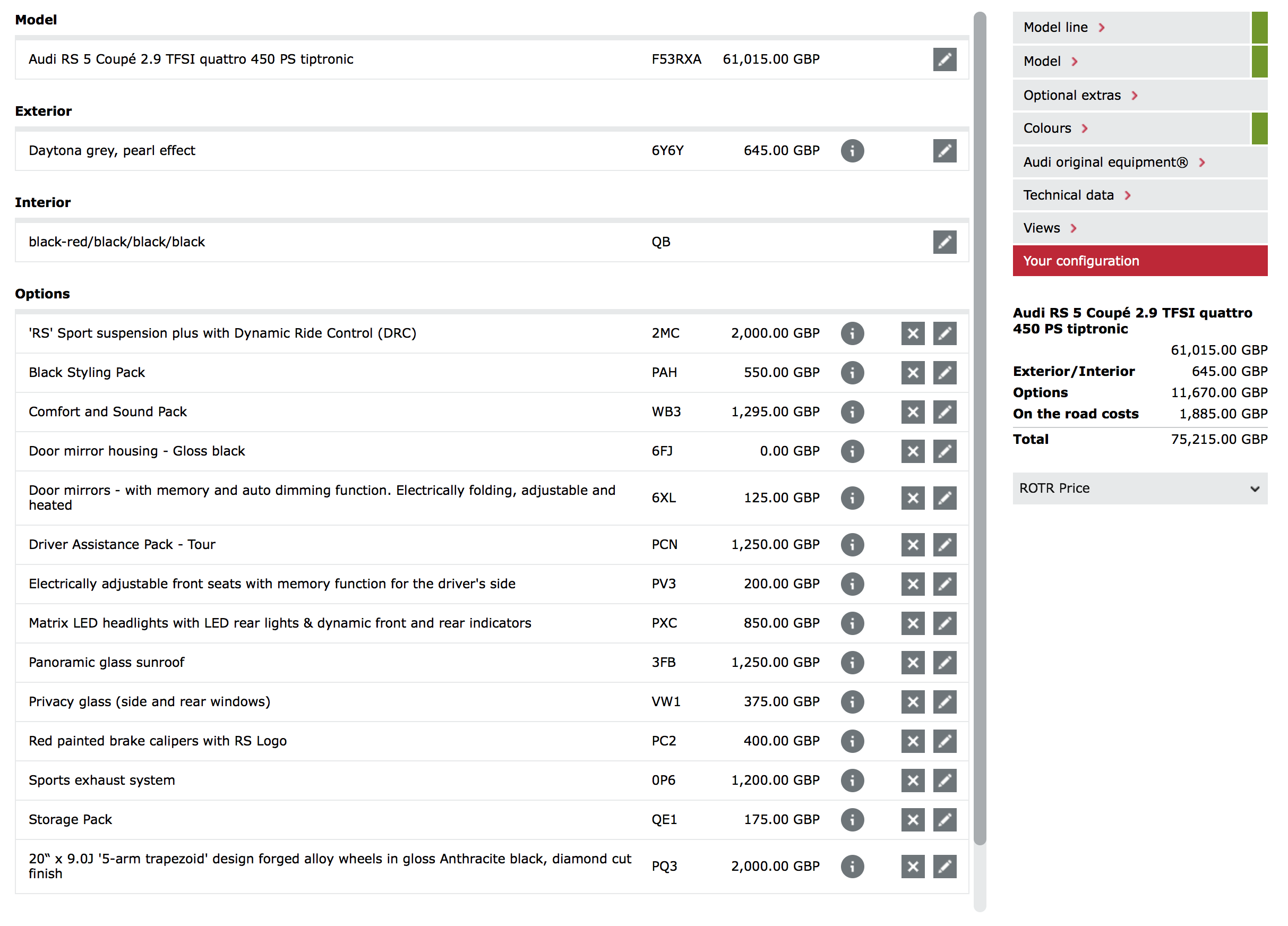This screenshot has height=926, width=1288.
Task: Edit the Matrix LED headlights option
Action: tap(944, 623)
